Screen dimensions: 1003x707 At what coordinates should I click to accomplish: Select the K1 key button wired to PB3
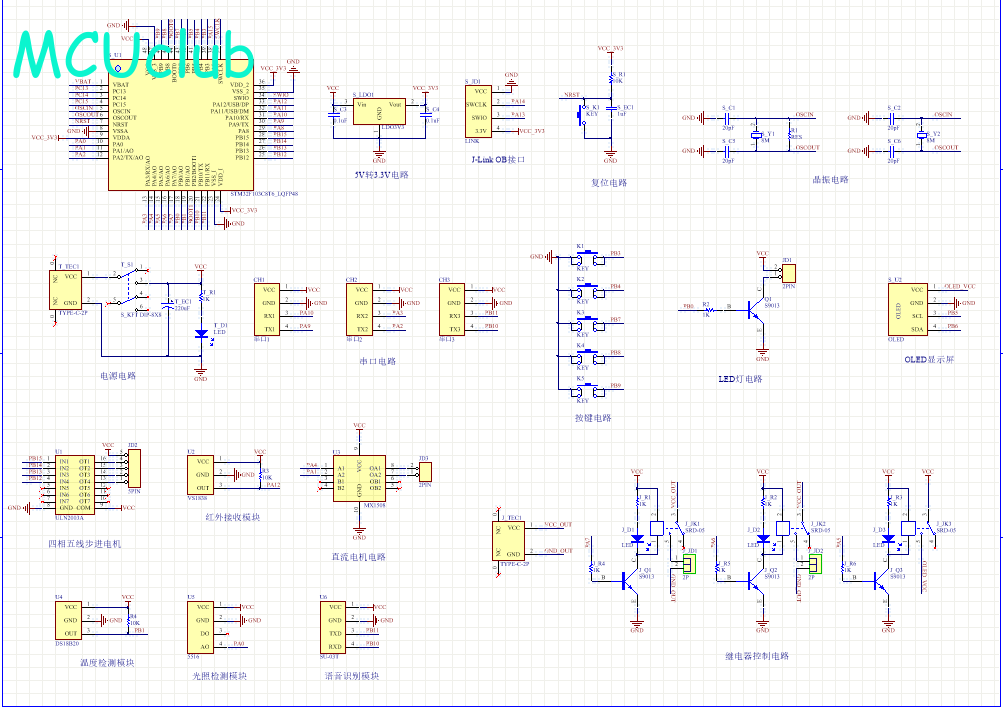588,258
